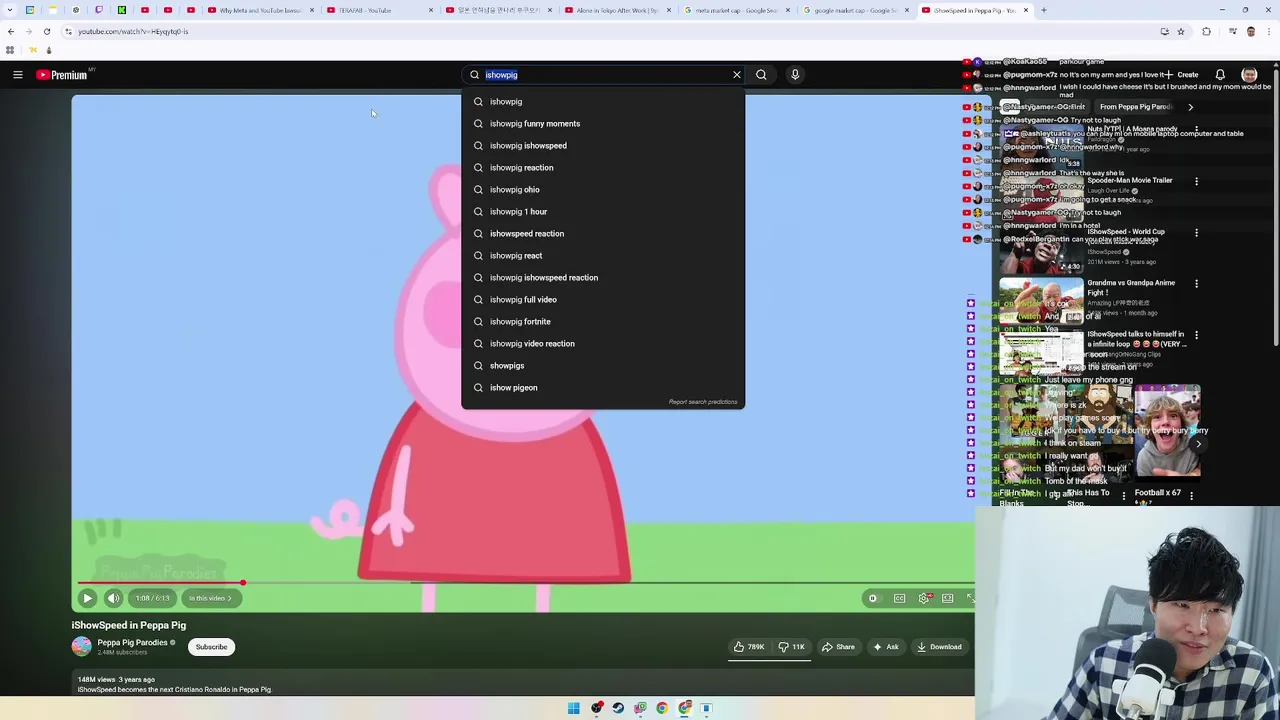
Task: Mute the video volume
Action: (113, 598)
